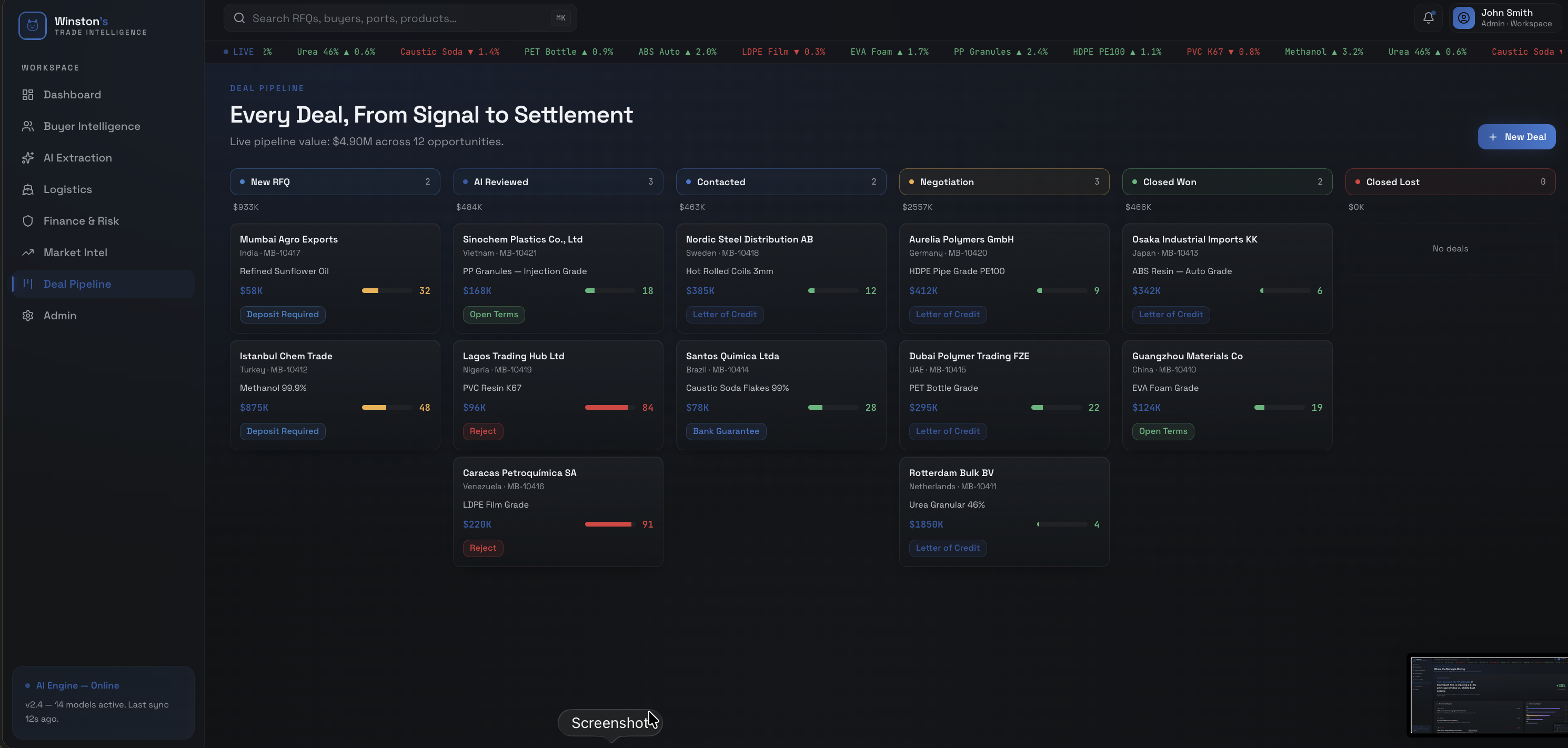This screenshot has height=748, width=1568.
Task: Click the Admin gear icon
Action: pyautogui.click(x=27, y=315)
